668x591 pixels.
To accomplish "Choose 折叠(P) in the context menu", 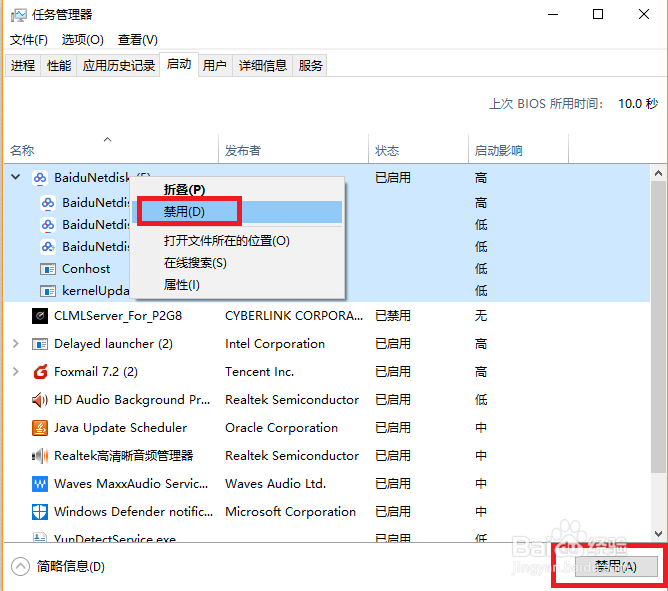I will (x=237, y=190).
